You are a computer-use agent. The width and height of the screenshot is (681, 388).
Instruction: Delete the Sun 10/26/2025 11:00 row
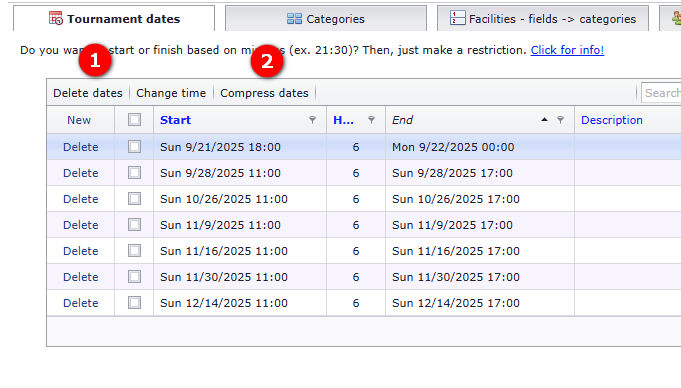pos(81,199)
